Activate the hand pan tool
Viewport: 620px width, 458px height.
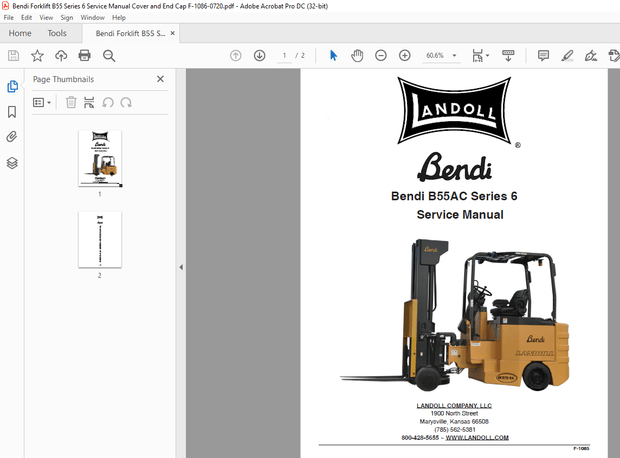(357, 56)
